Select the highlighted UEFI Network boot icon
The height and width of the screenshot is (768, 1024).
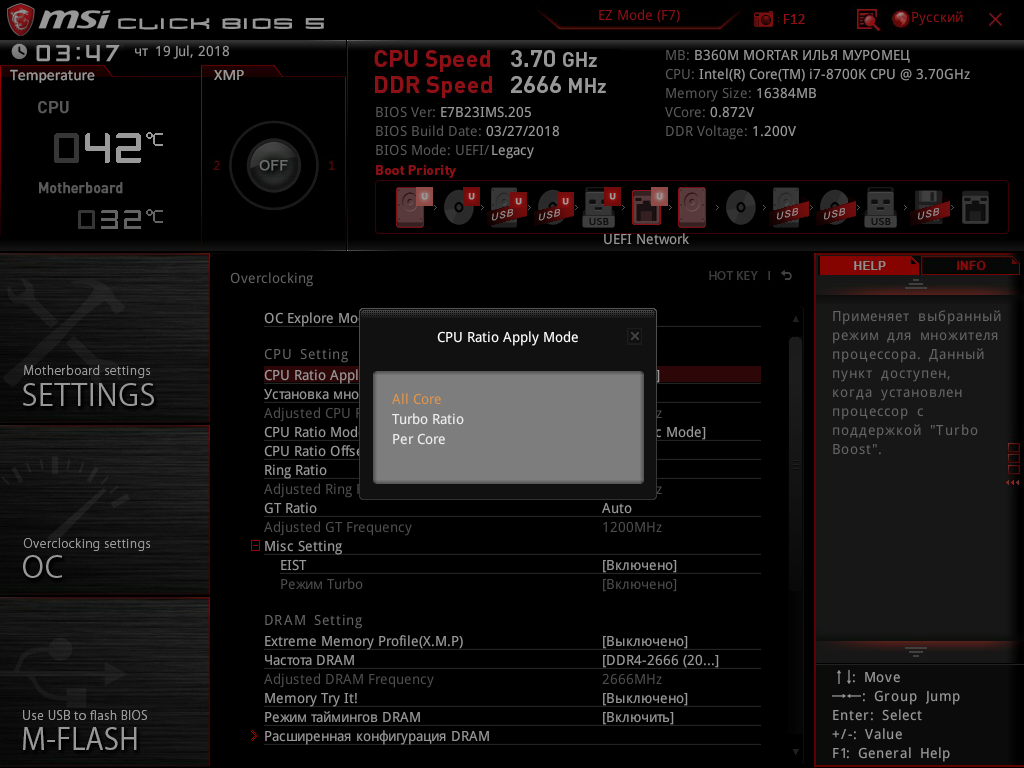648,207
